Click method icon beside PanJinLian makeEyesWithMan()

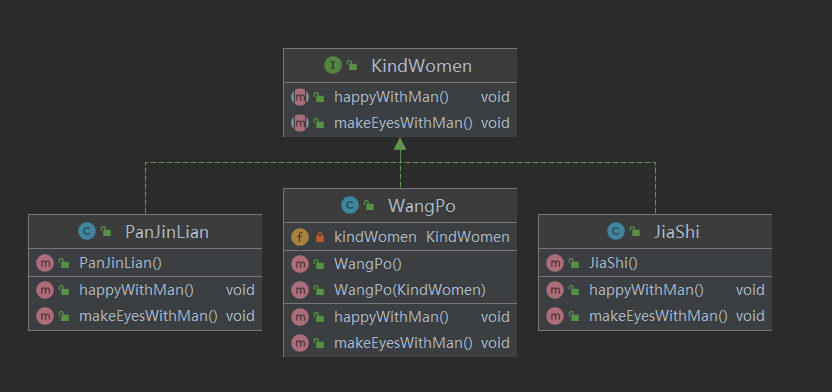point(45,316)
